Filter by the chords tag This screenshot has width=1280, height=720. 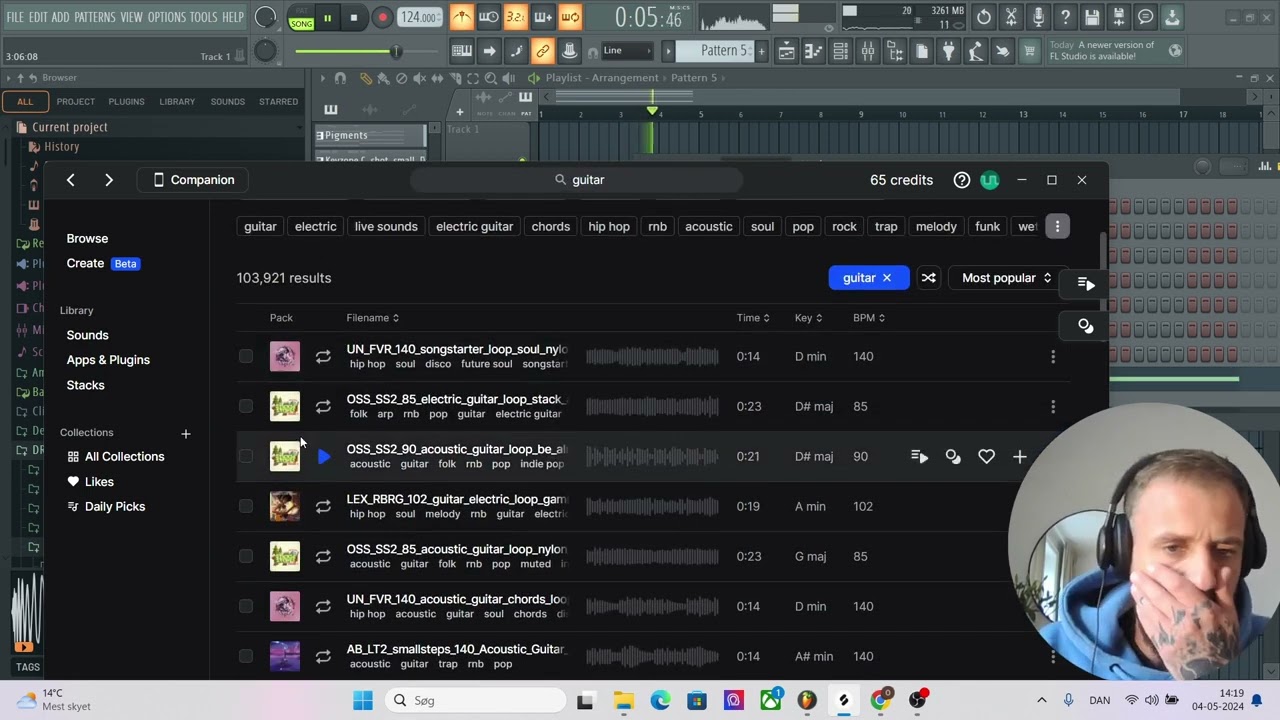(x=550, y=226)
